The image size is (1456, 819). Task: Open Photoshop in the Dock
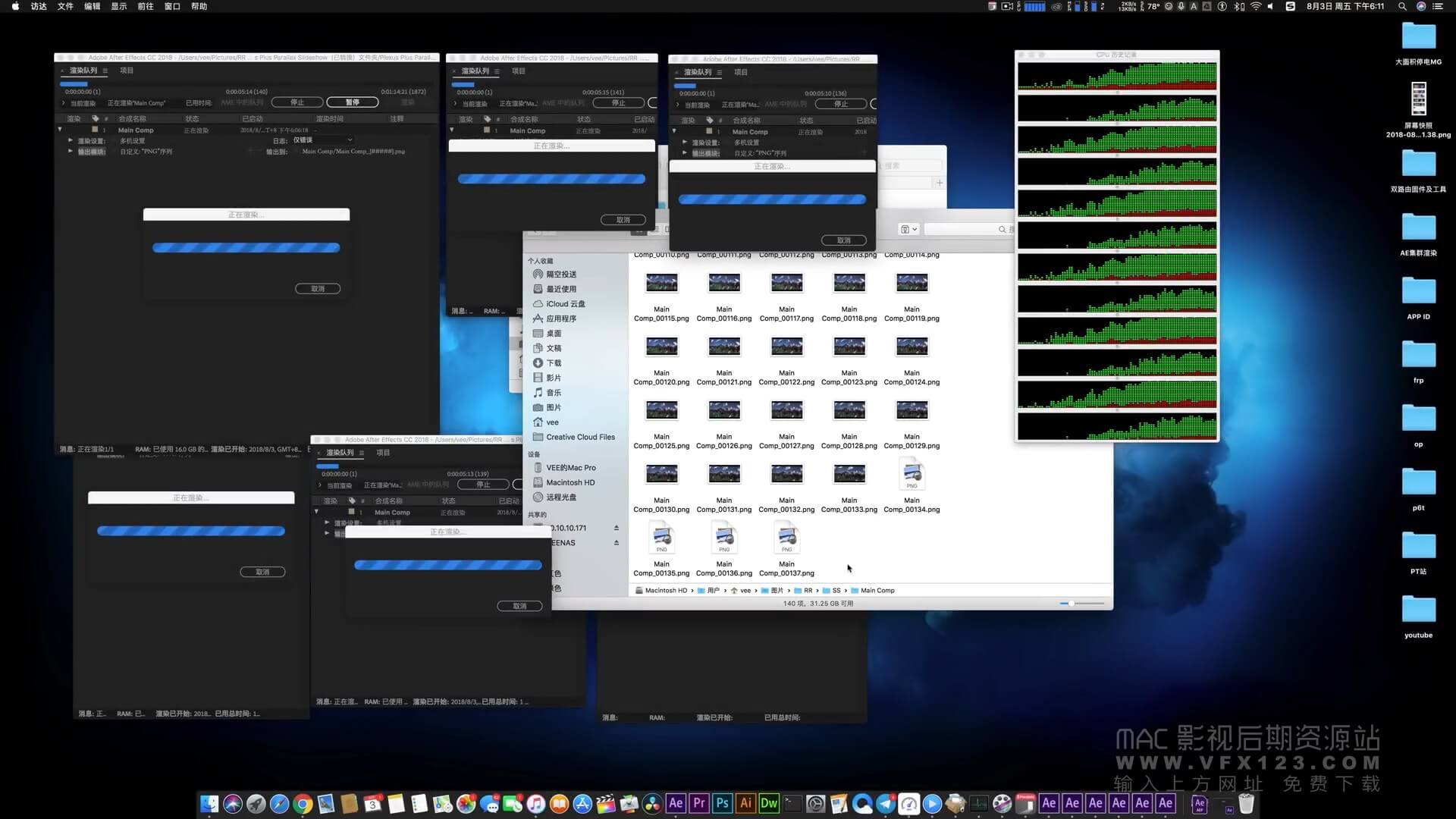pos(723,803)
